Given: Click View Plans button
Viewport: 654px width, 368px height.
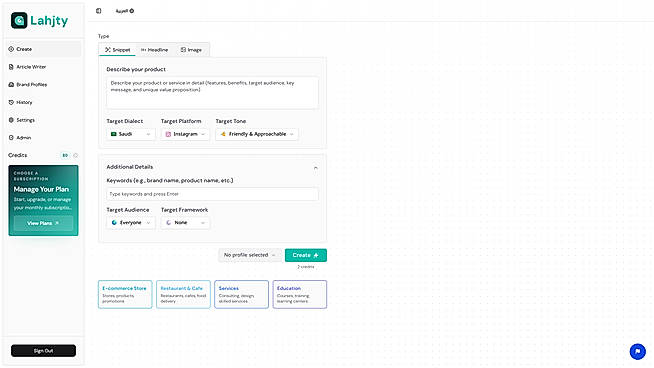Looking at the screenshot, I should pos(43,223).
